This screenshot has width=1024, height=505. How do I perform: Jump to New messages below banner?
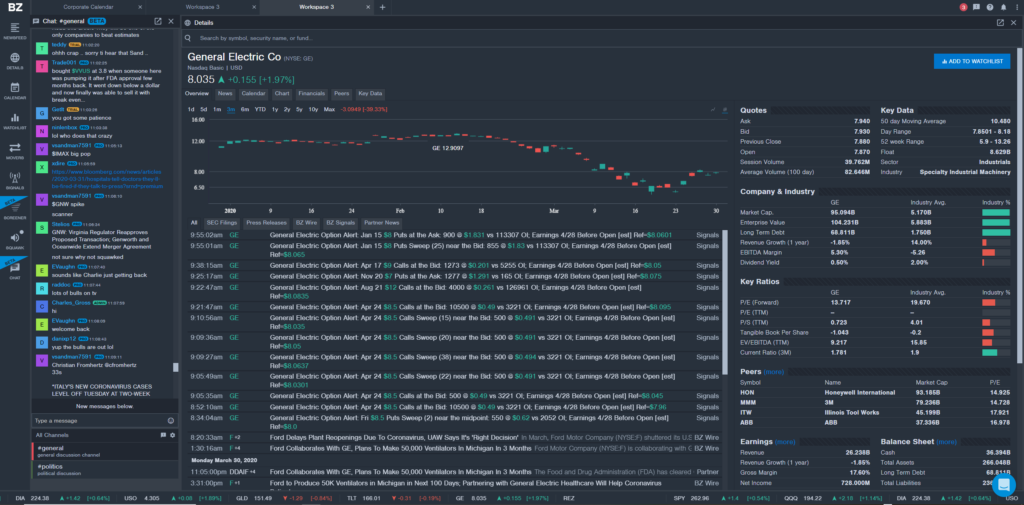click(x=104, y=406)
